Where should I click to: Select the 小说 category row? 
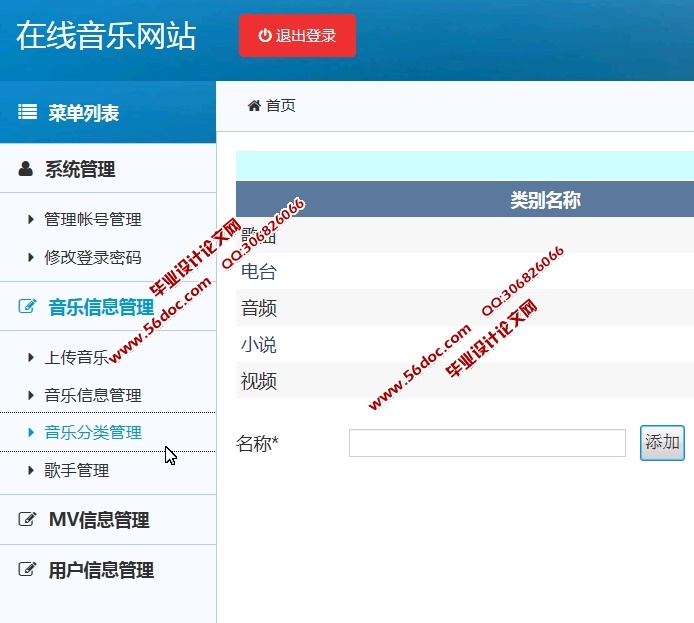coord(465,344)
